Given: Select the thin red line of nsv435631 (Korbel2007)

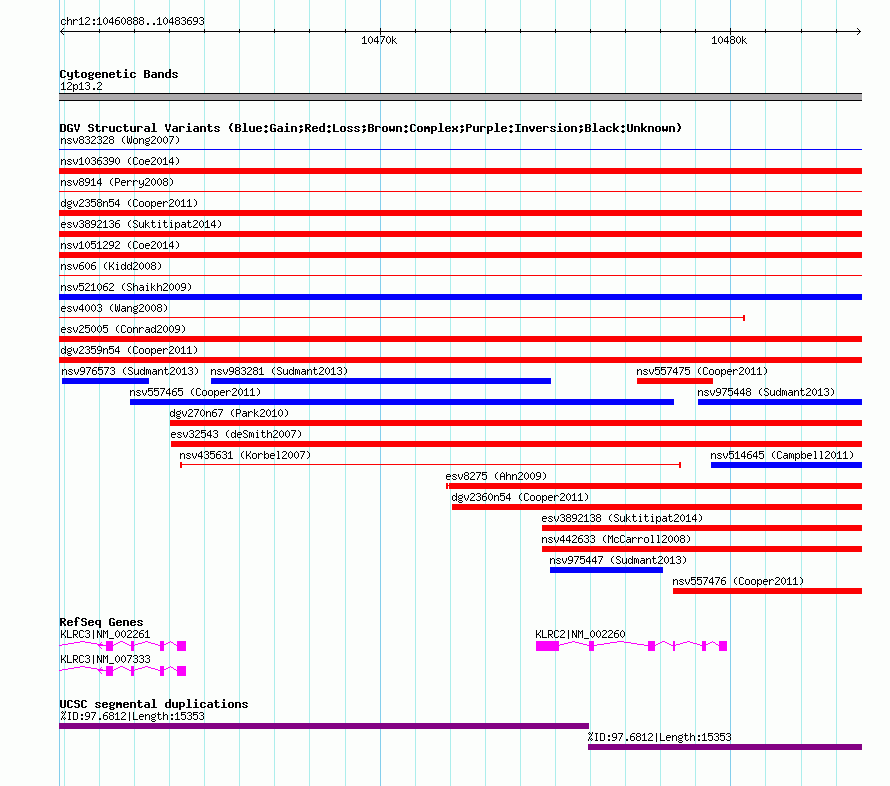Looking at the screenshot, I should 430,465.
